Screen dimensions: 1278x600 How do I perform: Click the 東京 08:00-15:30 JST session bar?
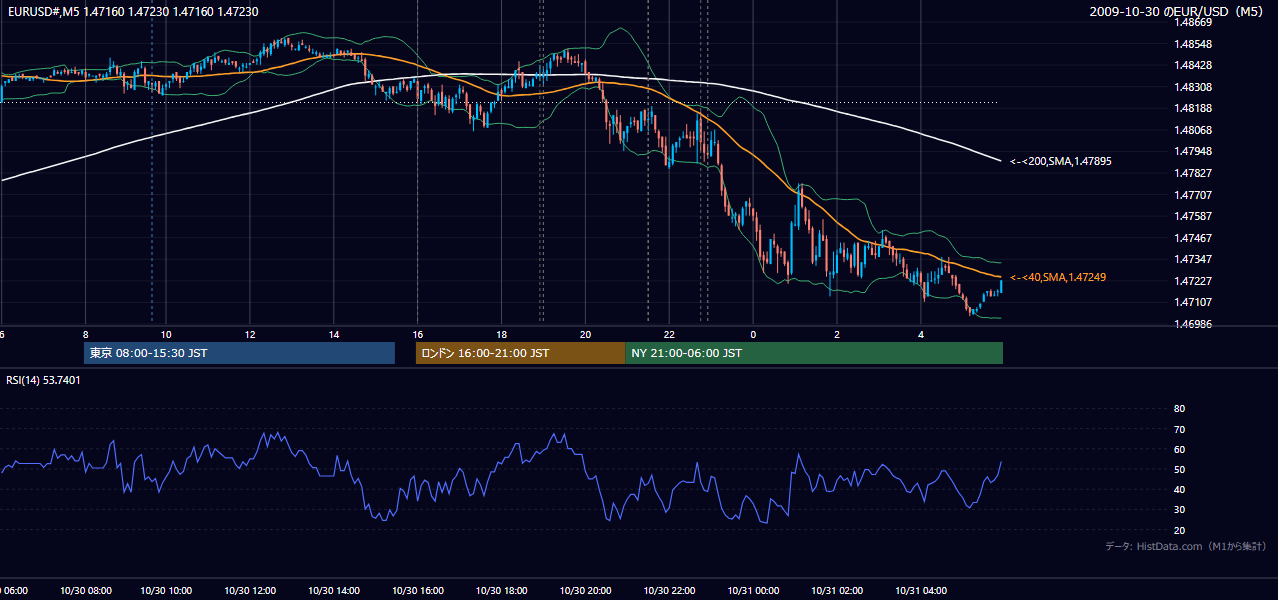point(240,353)
